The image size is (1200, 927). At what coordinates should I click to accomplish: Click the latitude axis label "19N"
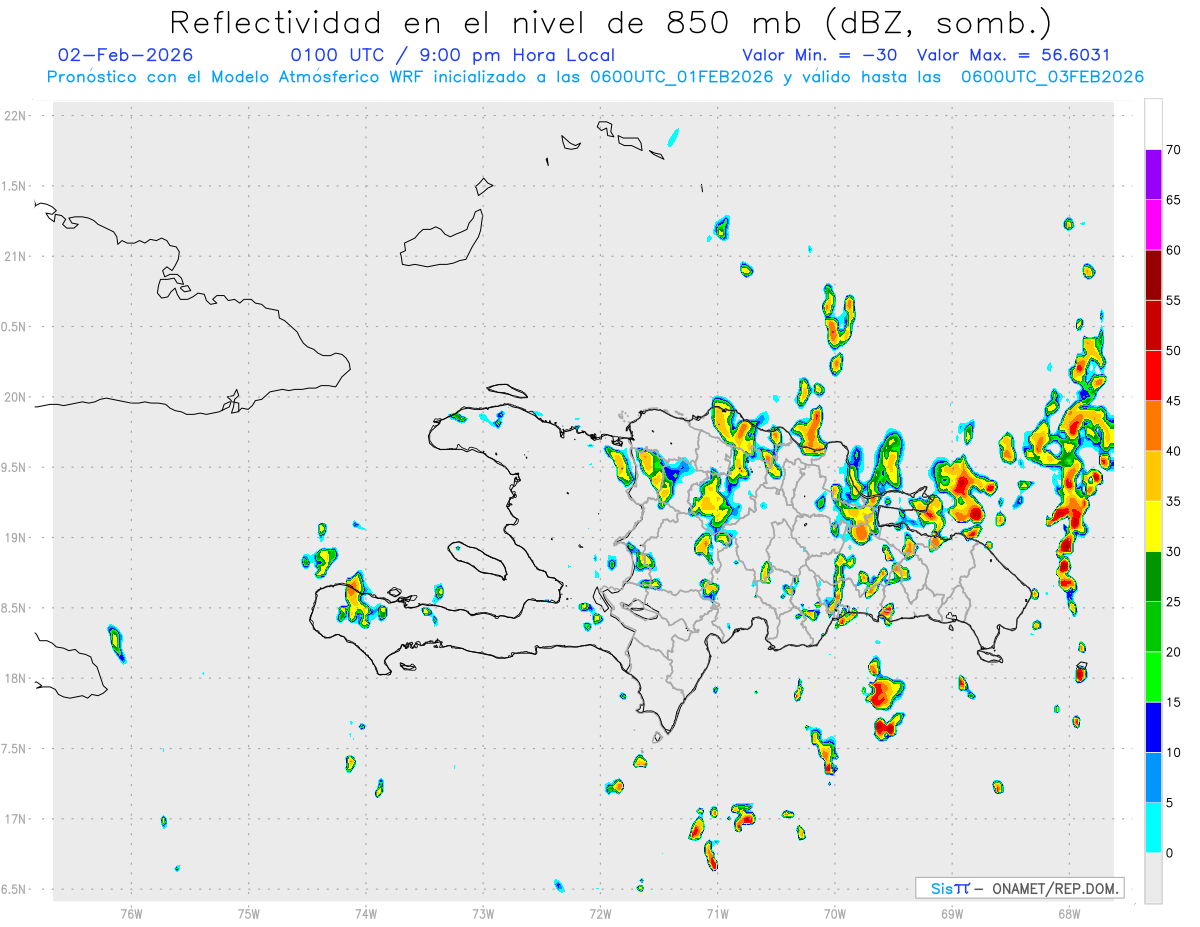(17, 538)
